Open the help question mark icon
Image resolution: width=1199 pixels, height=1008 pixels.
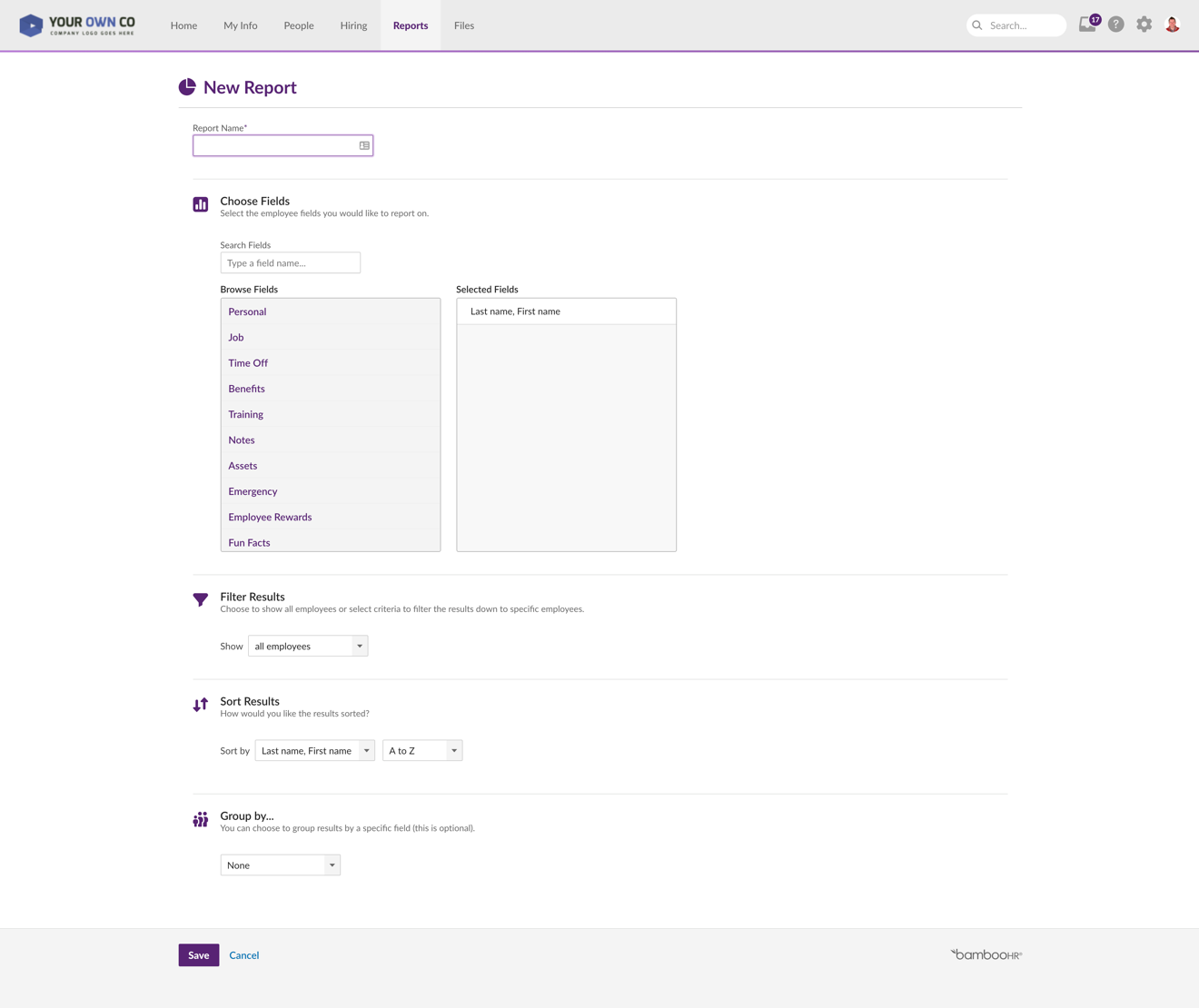1116,25
